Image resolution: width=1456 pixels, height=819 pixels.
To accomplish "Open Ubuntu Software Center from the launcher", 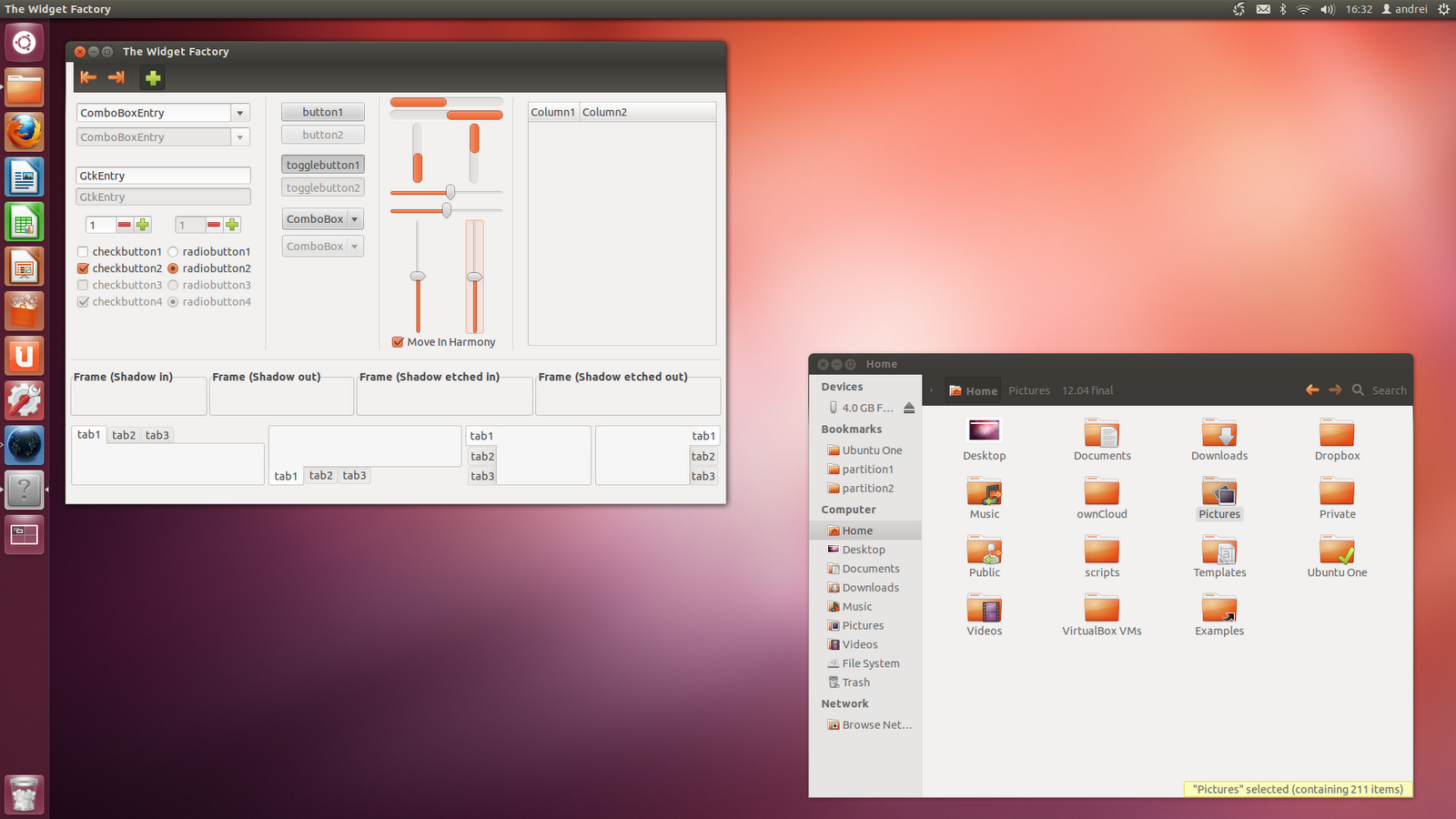I will pyautogui.click(x=24, y=311).
